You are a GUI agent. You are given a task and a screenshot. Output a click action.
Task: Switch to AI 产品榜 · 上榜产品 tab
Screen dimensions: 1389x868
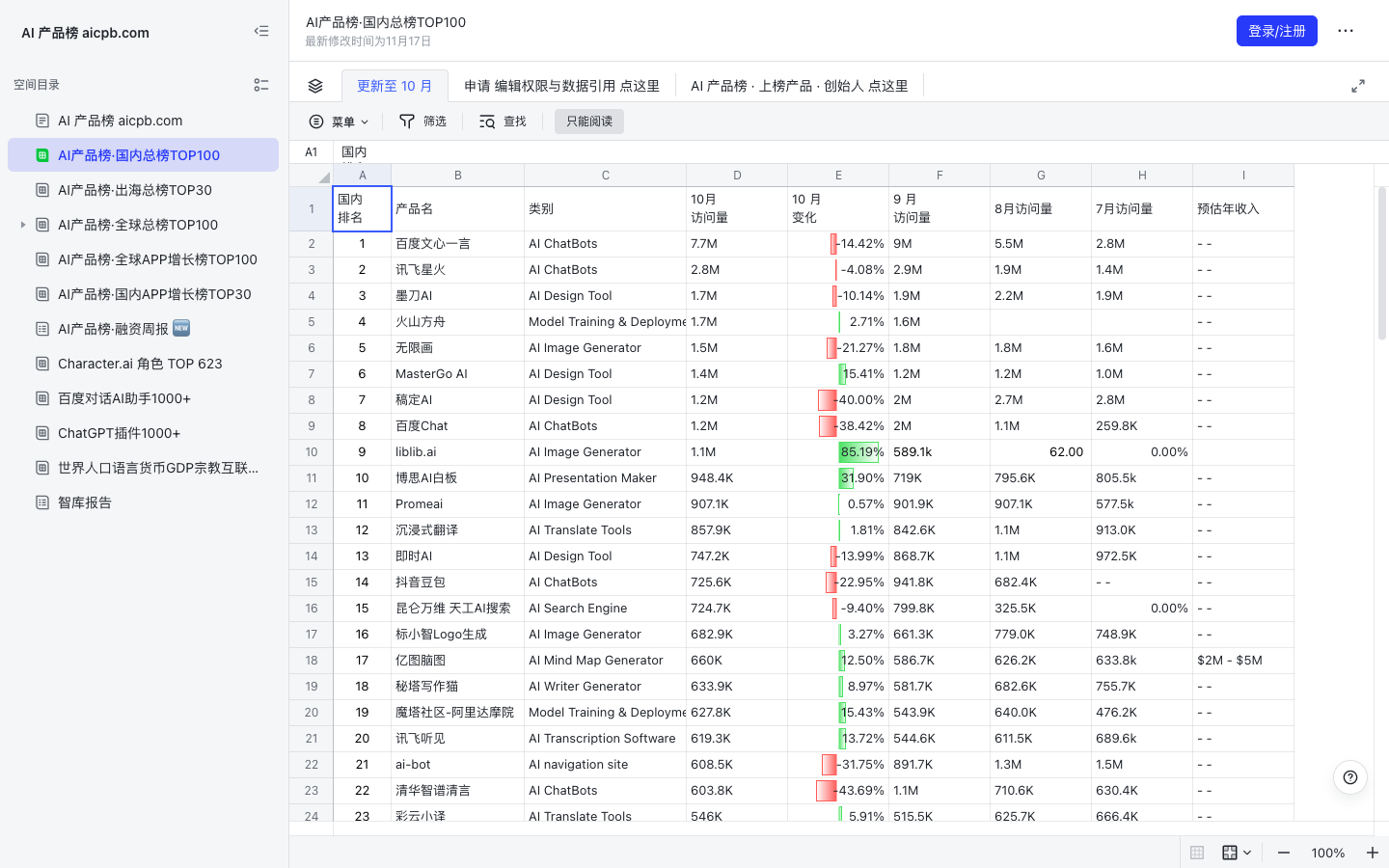point(800,86)
